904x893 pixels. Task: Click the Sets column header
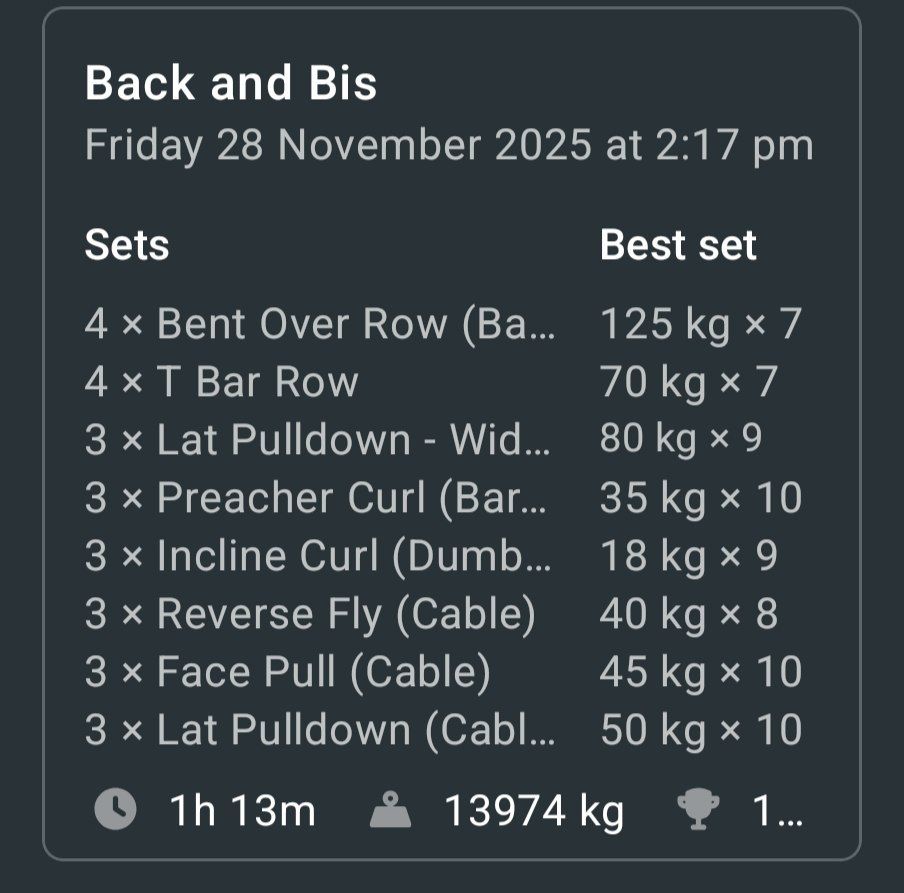[127, 245]
